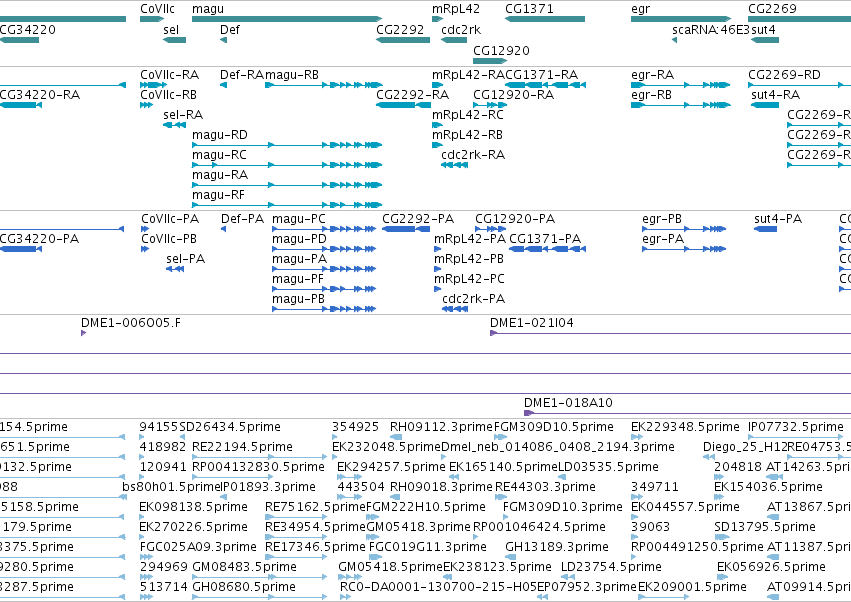Select transcript magu-RD
Viewport: 851px width, 602px height.
coord(287,145)
